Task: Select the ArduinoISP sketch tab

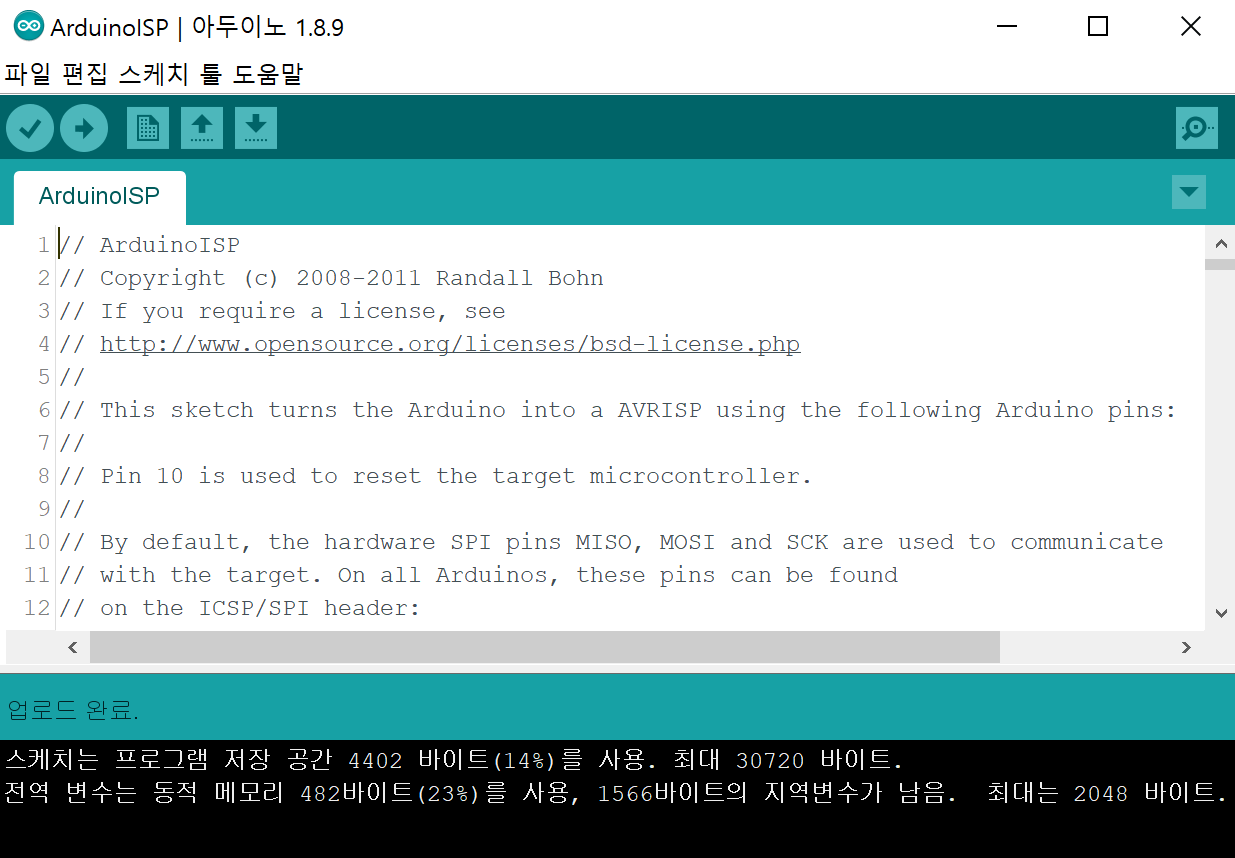Action: (x=99, y=196)
